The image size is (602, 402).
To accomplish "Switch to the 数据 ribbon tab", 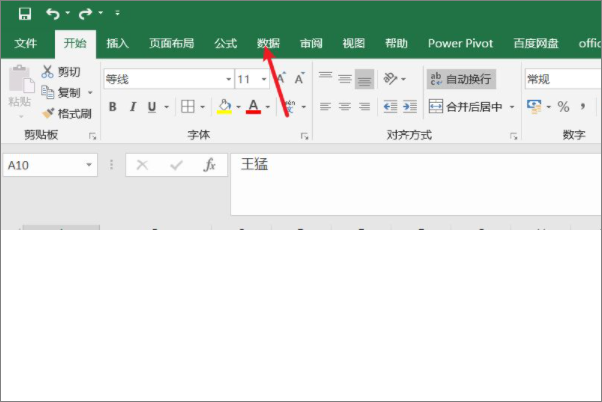I will [x=268, y=43].
